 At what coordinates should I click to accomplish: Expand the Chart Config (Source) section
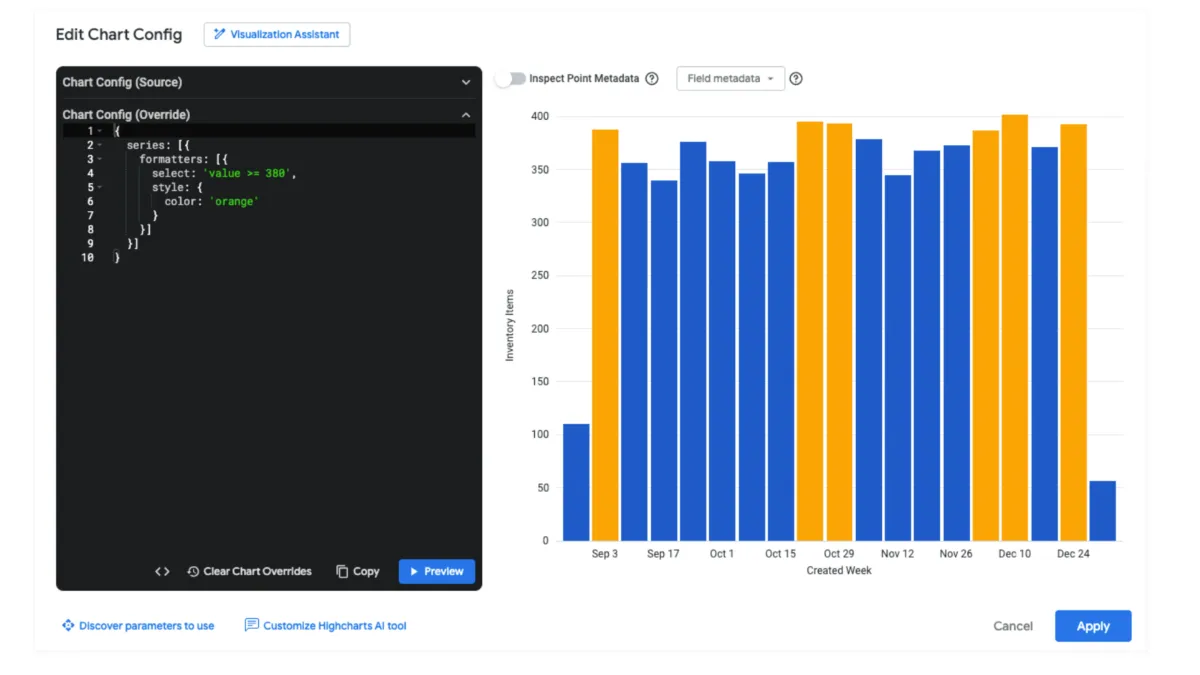(465, 82)
